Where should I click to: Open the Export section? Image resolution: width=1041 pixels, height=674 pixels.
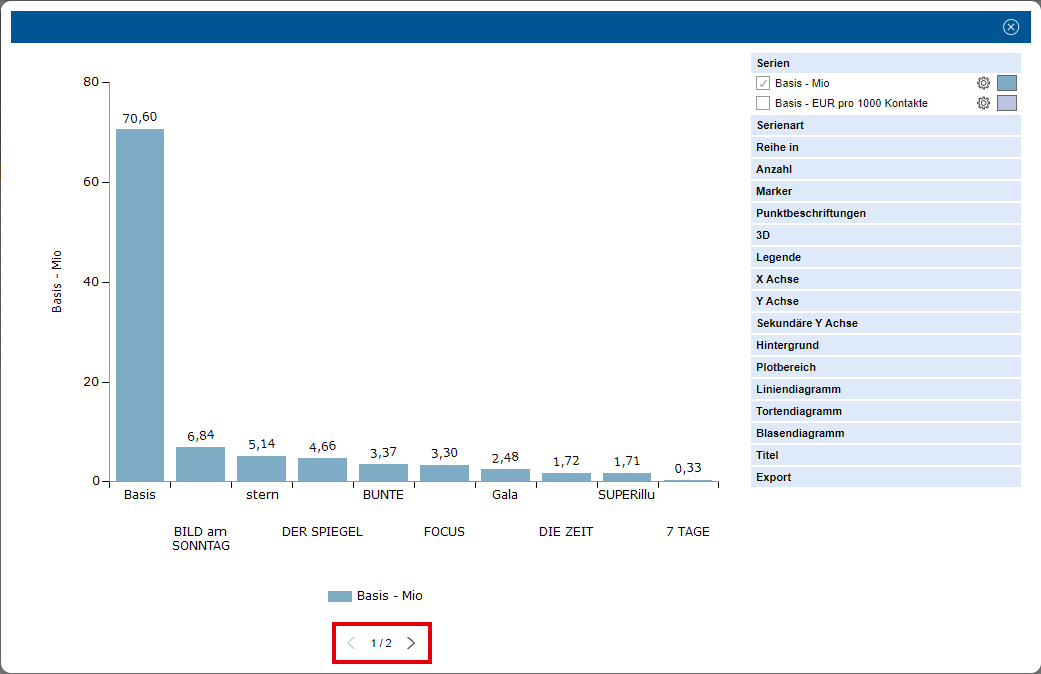click(885, 477)
